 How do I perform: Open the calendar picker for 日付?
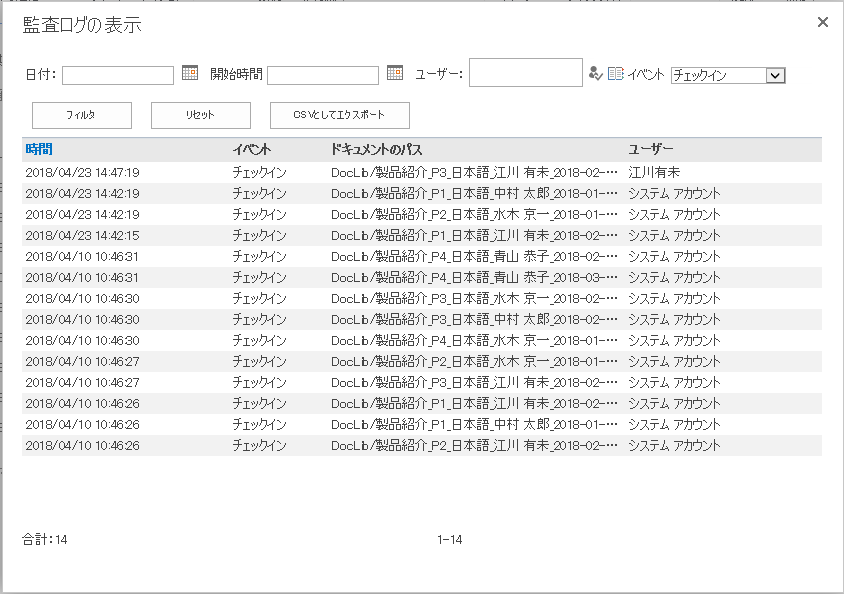pyautogui.click(x=190, y=73)
